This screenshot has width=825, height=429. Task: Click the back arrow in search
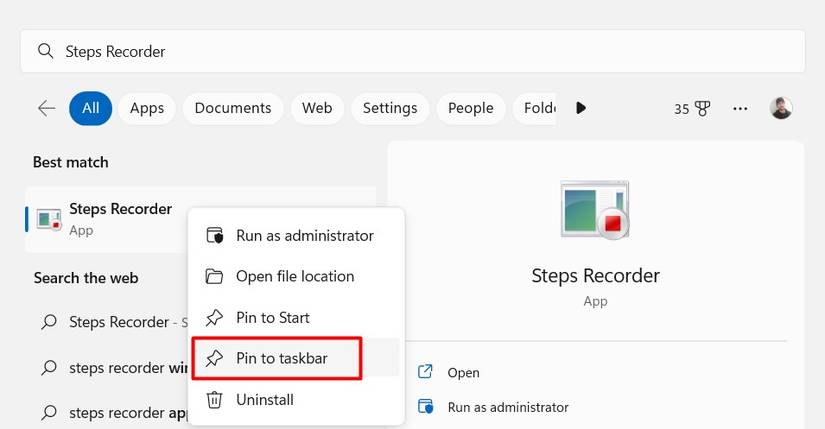(46, 108)
